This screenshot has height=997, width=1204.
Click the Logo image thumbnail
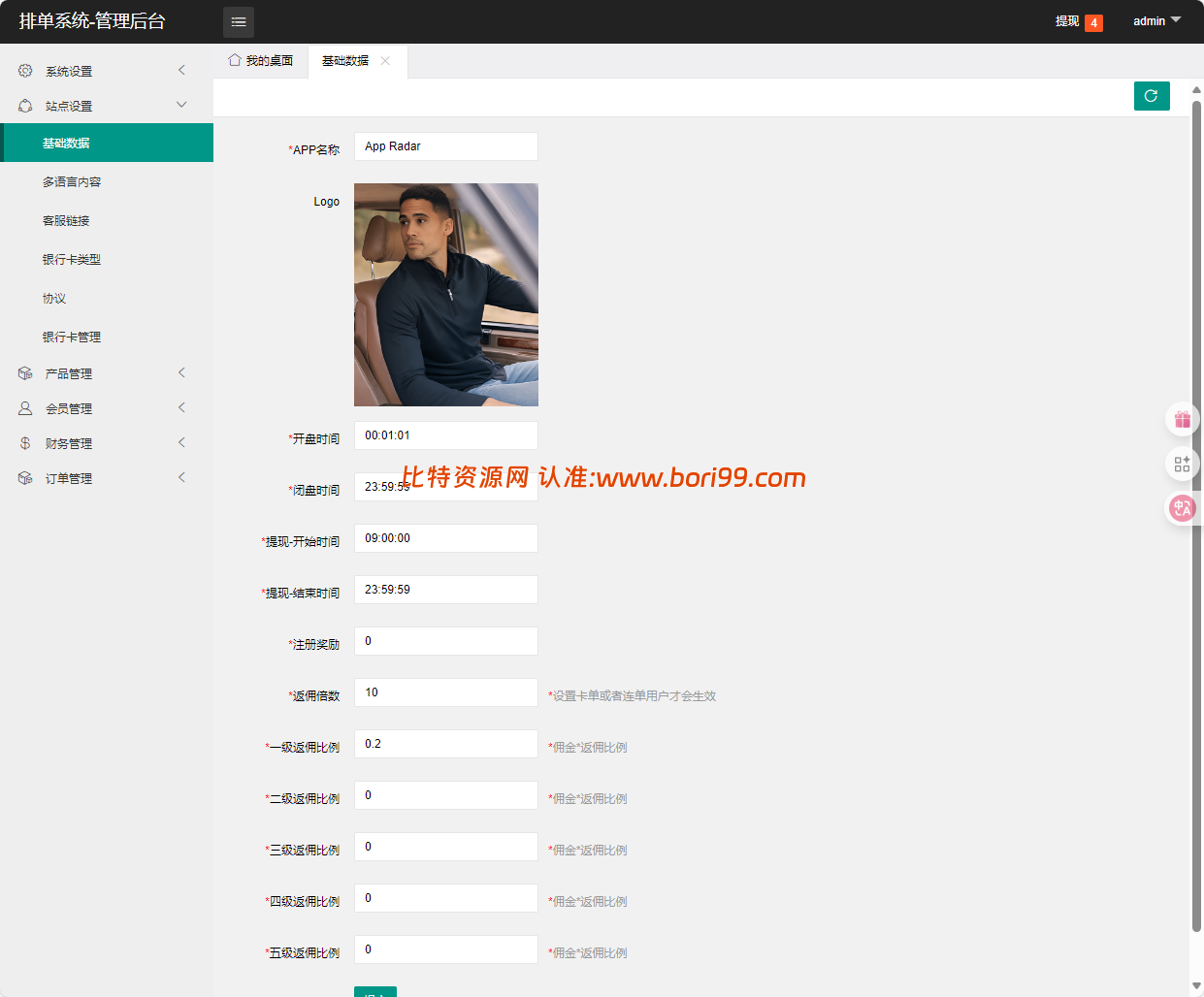coord(446,295)
